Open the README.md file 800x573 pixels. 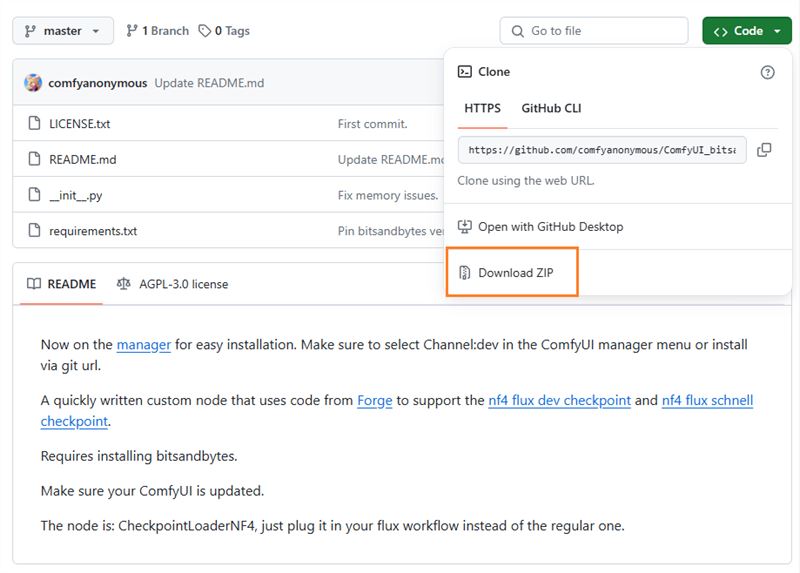pos(83,160)
